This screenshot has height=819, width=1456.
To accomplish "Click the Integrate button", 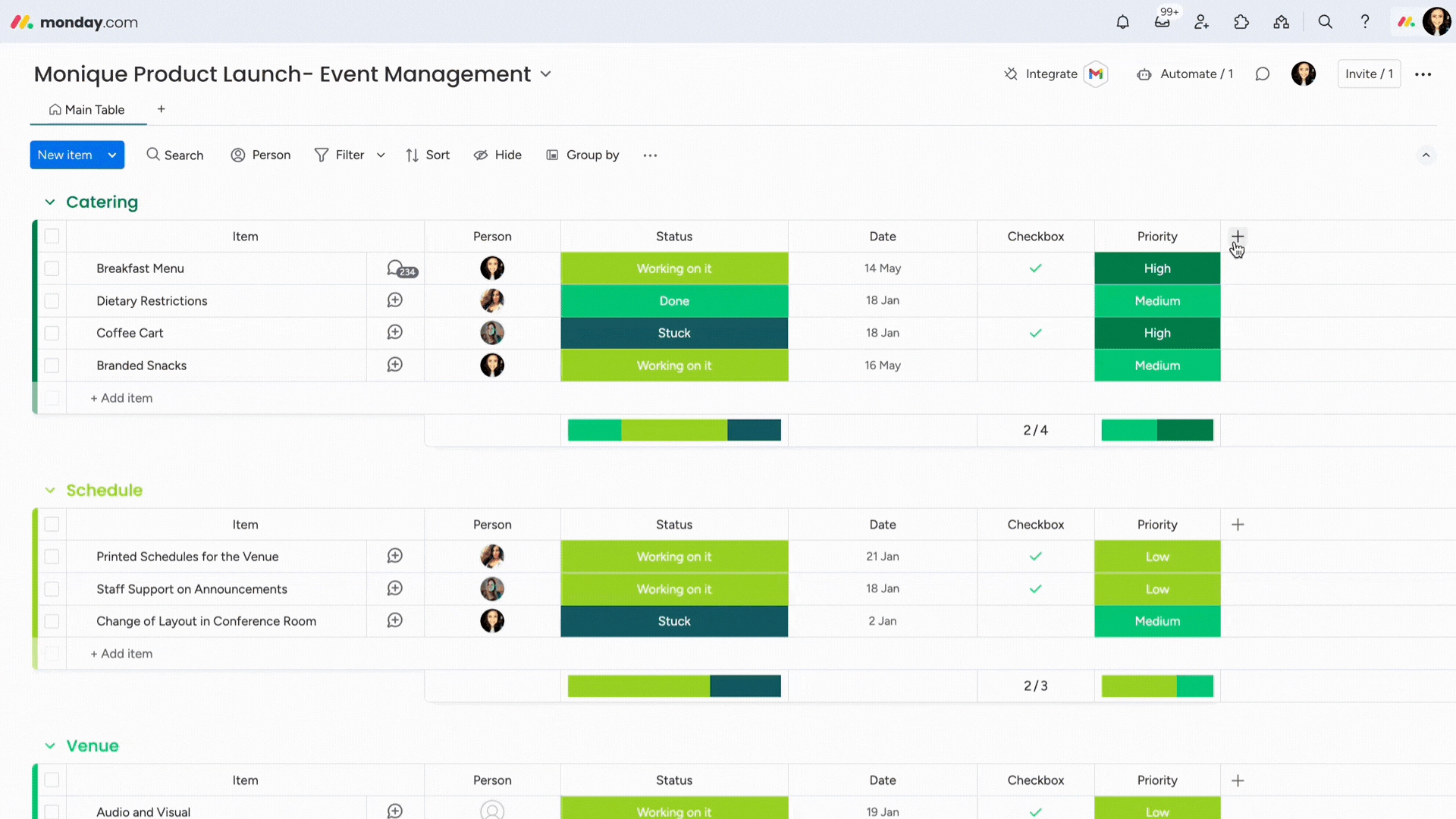I will point(1040,74).
